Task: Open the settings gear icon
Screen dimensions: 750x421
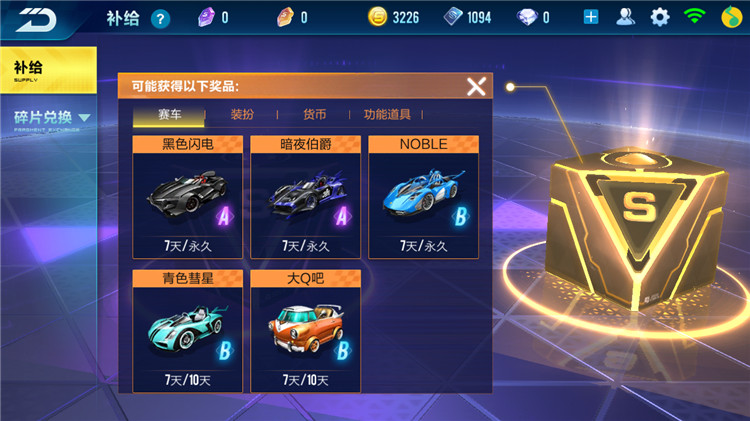Action: 660,18
